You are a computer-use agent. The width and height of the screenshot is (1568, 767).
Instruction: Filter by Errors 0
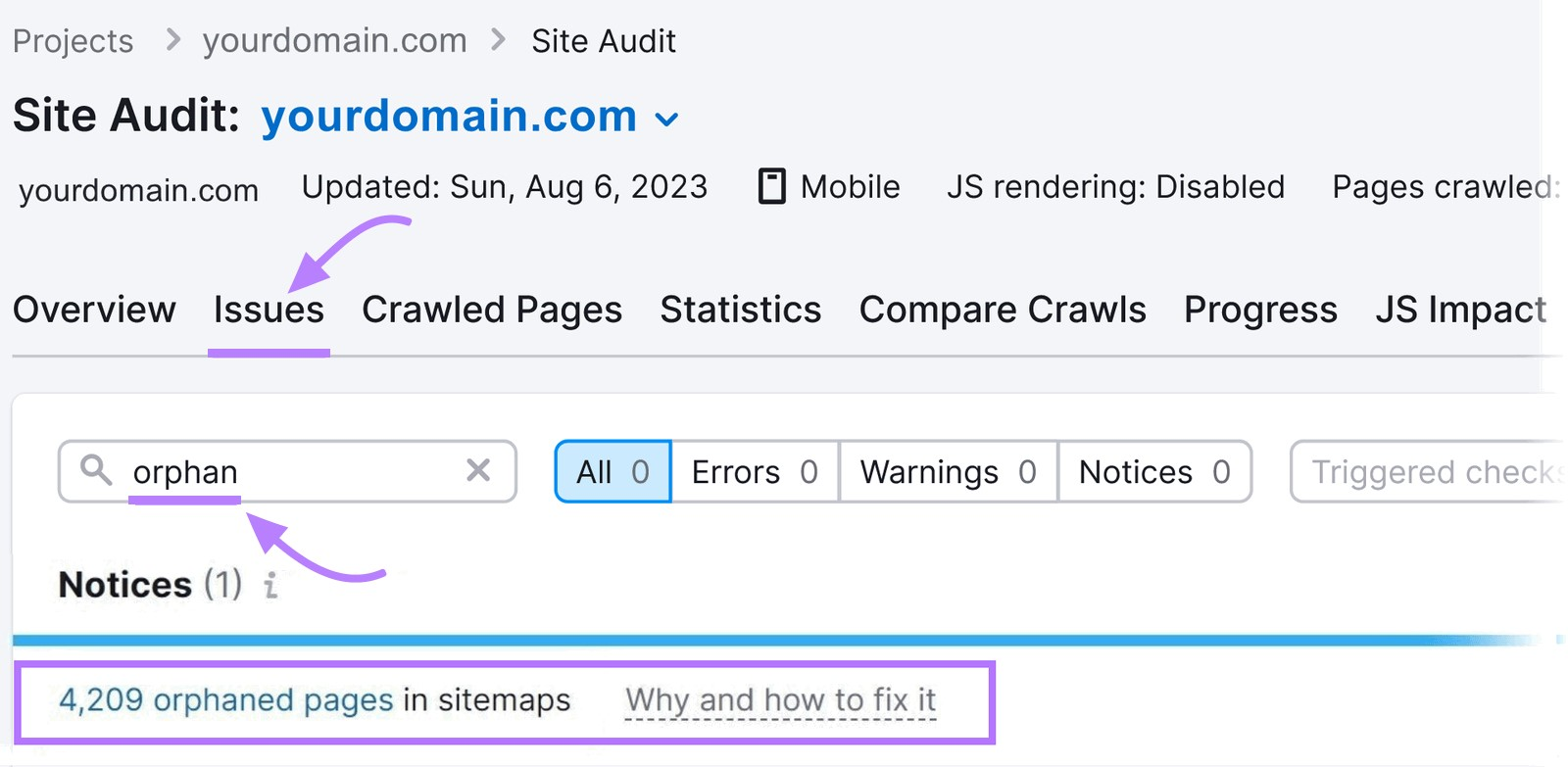click(x=755, y=471)
